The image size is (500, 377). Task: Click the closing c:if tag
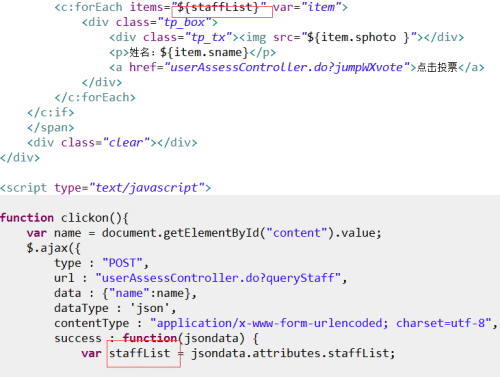(51, 112)
